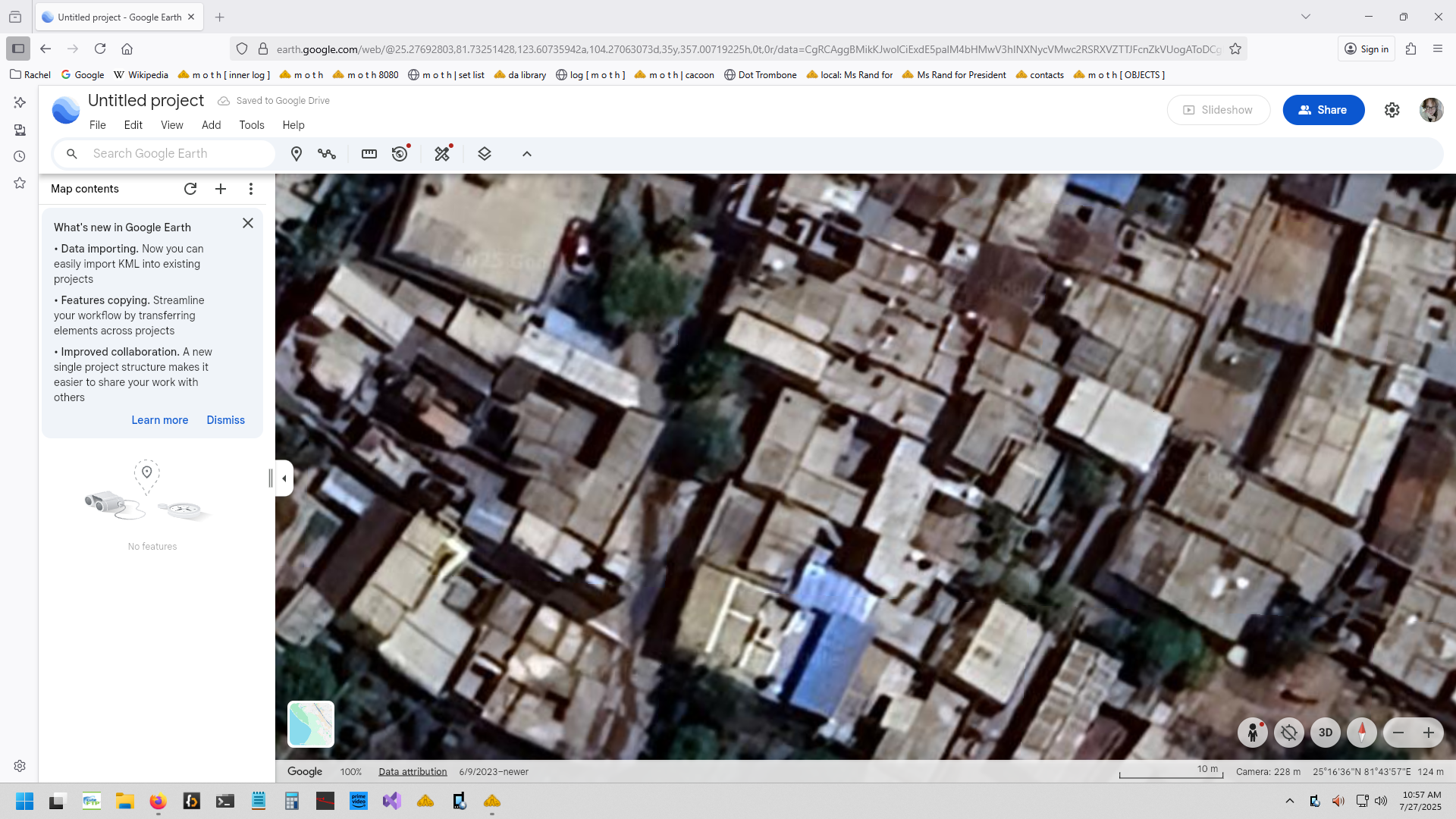1456x819 pixels.
Task: Open the Map contents three-dot menu
Action: click(251, 189)
